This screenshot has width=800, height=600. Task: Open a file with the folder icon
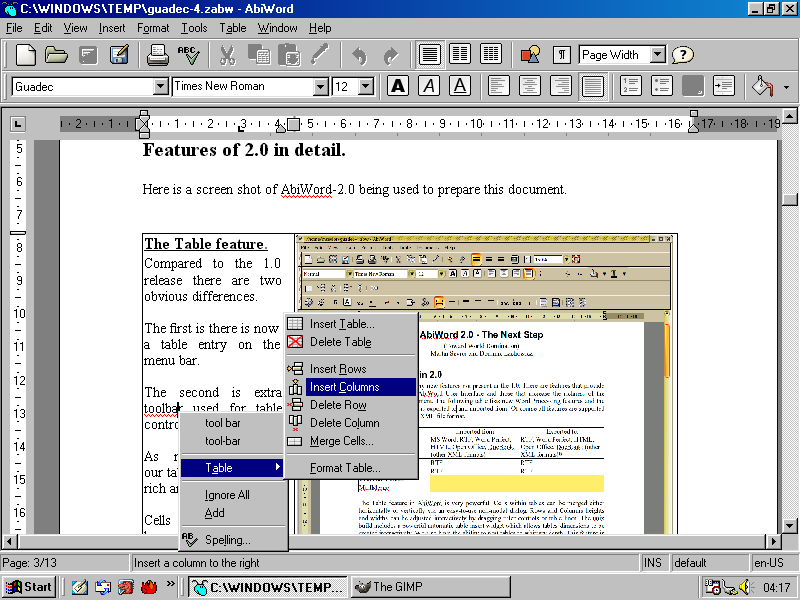coord(58,55)
